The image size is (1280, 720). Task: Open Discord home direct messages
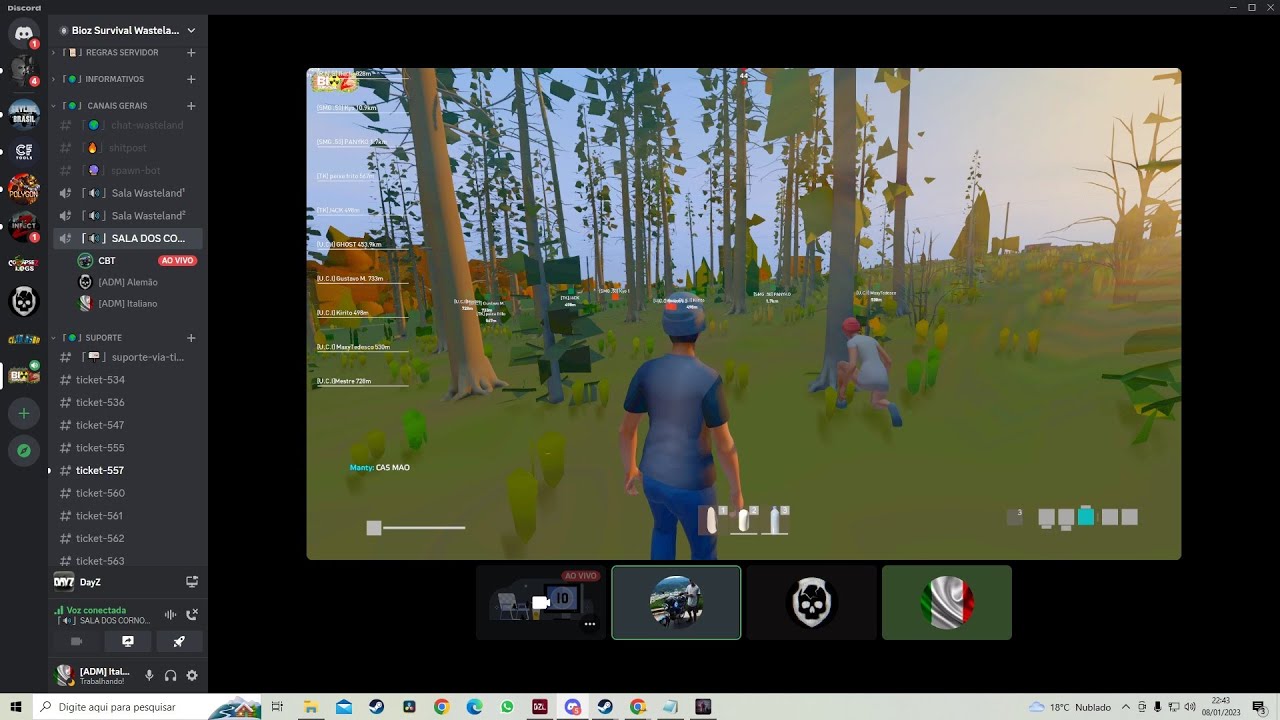[24, 34]
